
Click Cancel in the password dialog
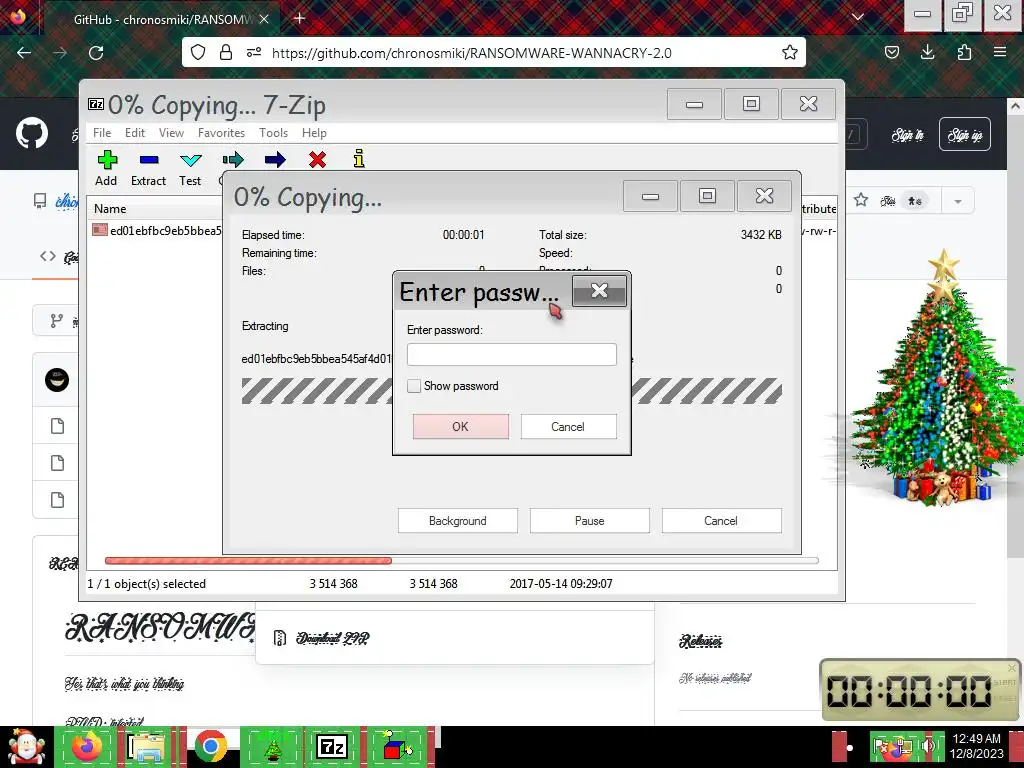click(568, 426)
